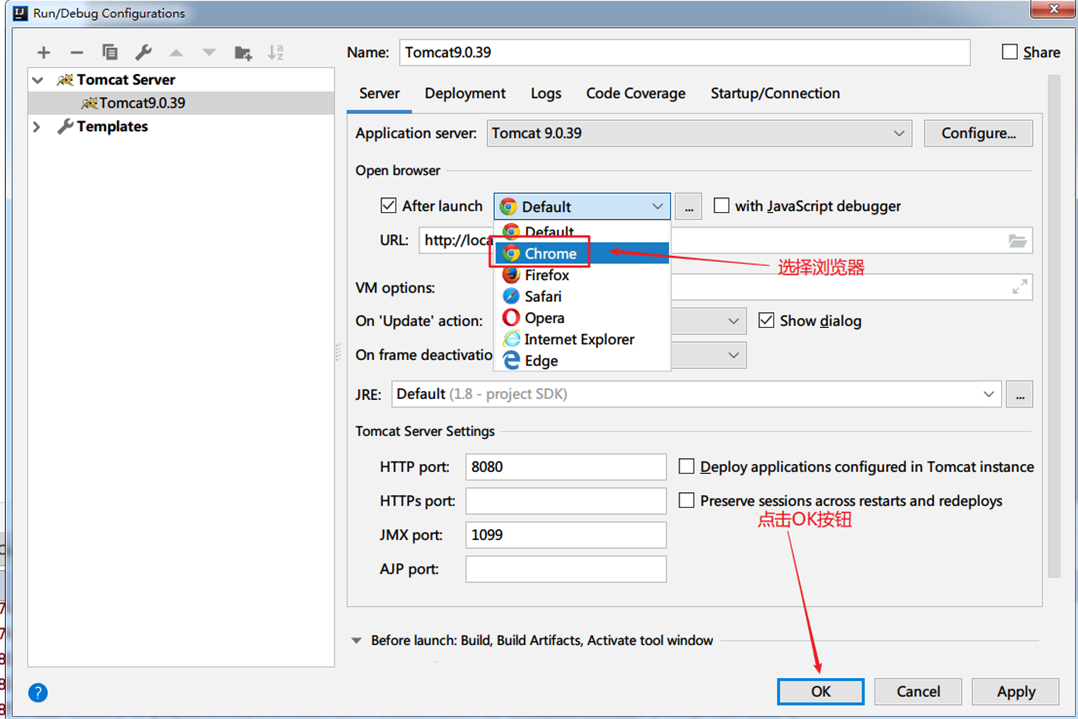The image size is (1078, 719).
Task: Open edit defaults wrench icon
Action: [x=143, y=52]
